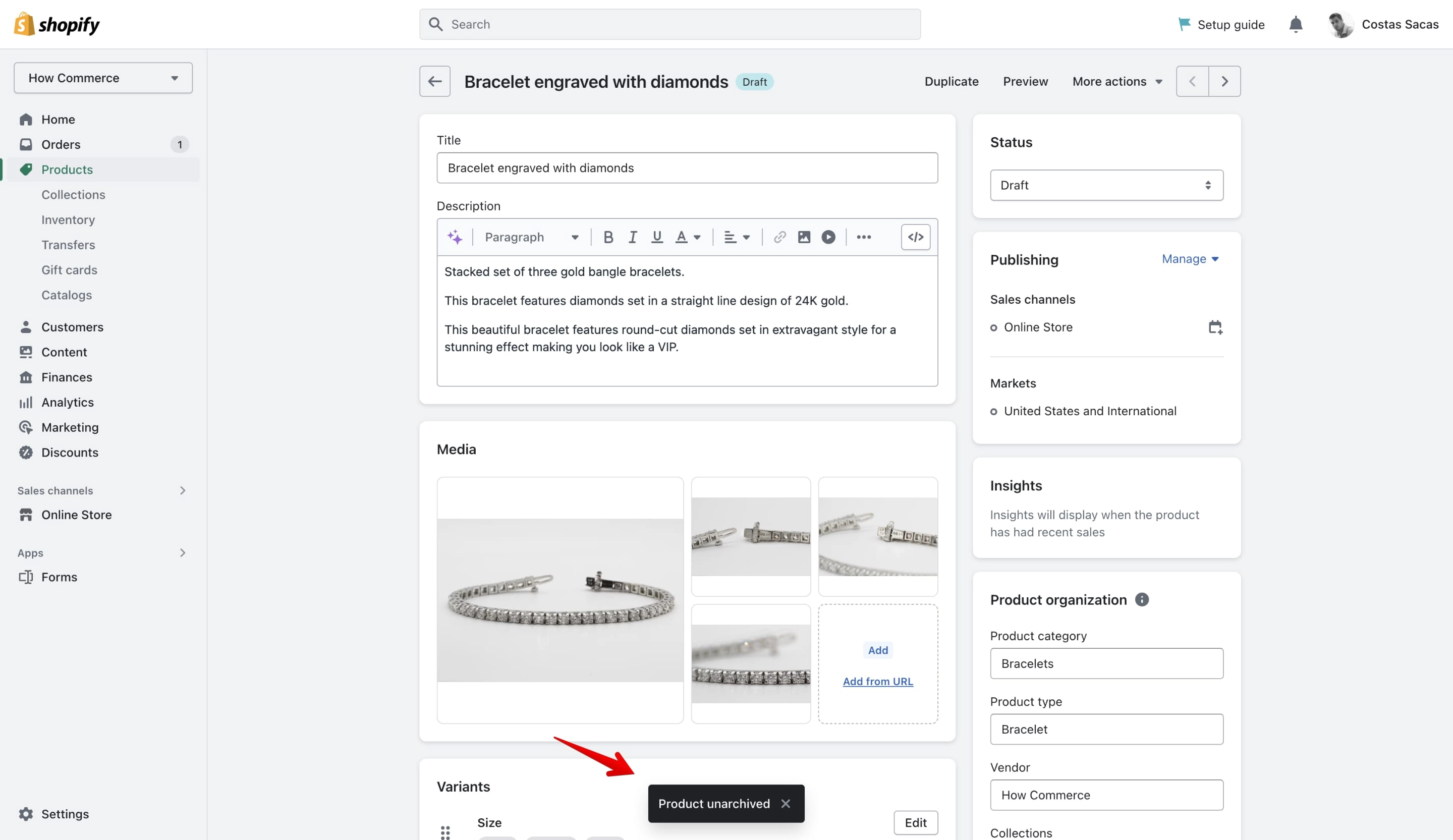Screen dimensions: 1453x840
Task: Go to next product chevron
Action: [x=1224, y=81]
